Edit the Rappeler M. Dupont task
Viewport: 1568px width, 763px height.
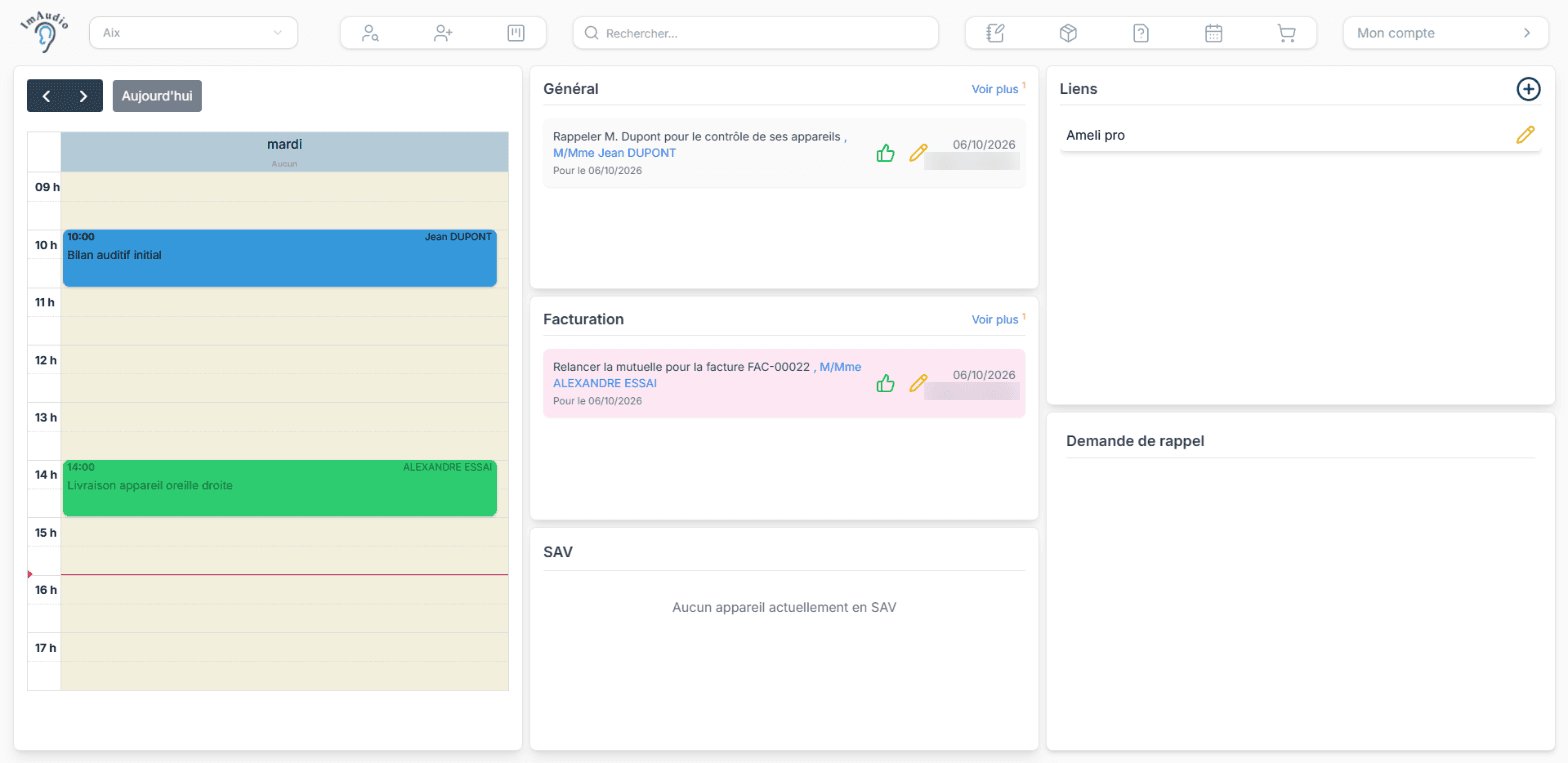tap(918, 153)
